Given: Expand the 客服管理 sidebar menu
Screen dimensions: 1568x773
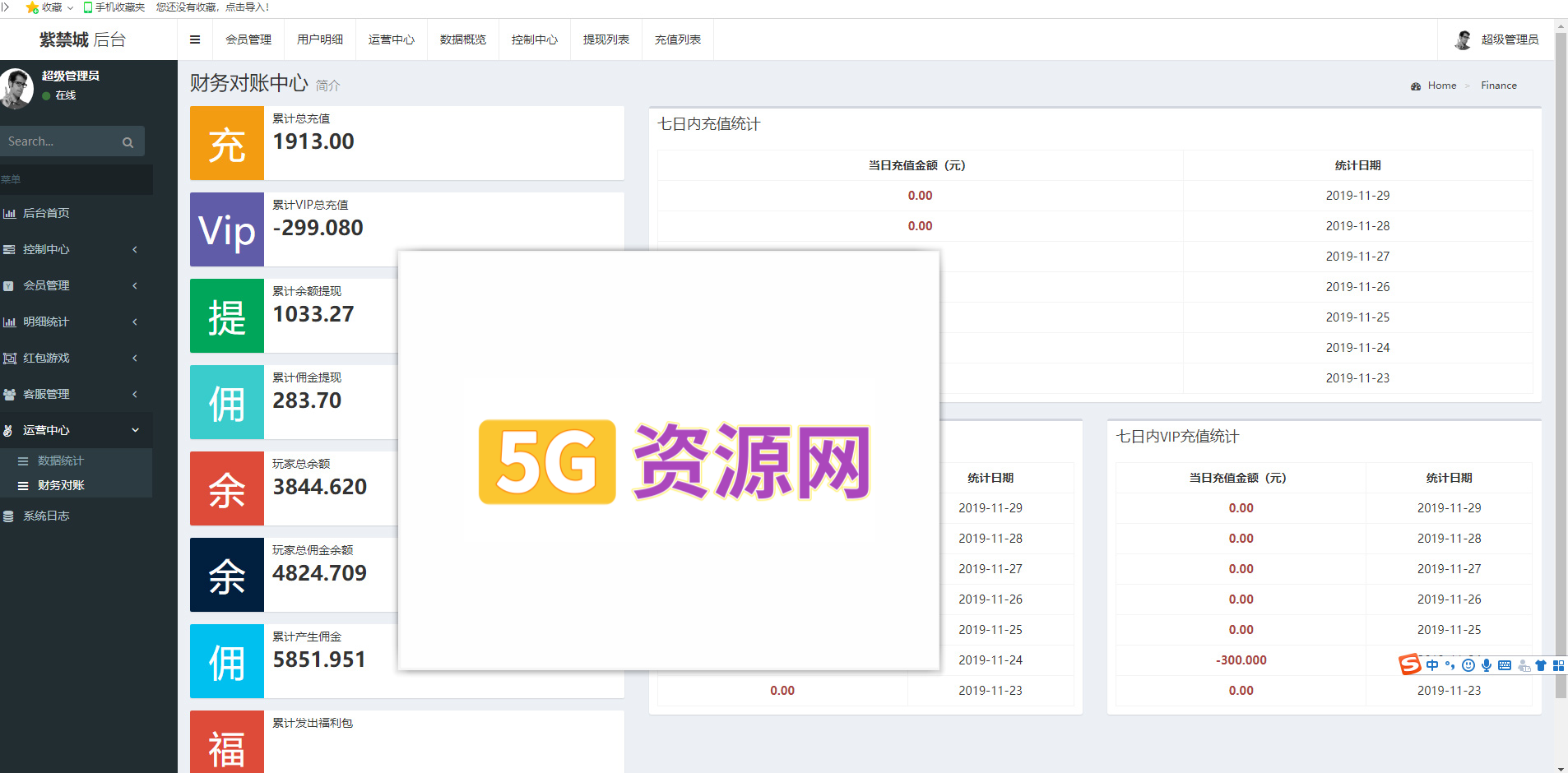Looking at the screenshot, I should [x=77, y=394].
